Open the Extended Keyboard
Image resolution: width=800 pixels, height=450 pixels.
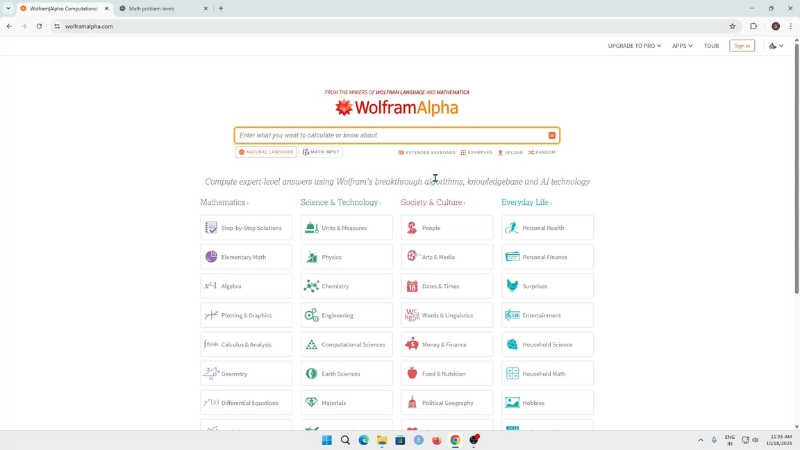(427, 153)
